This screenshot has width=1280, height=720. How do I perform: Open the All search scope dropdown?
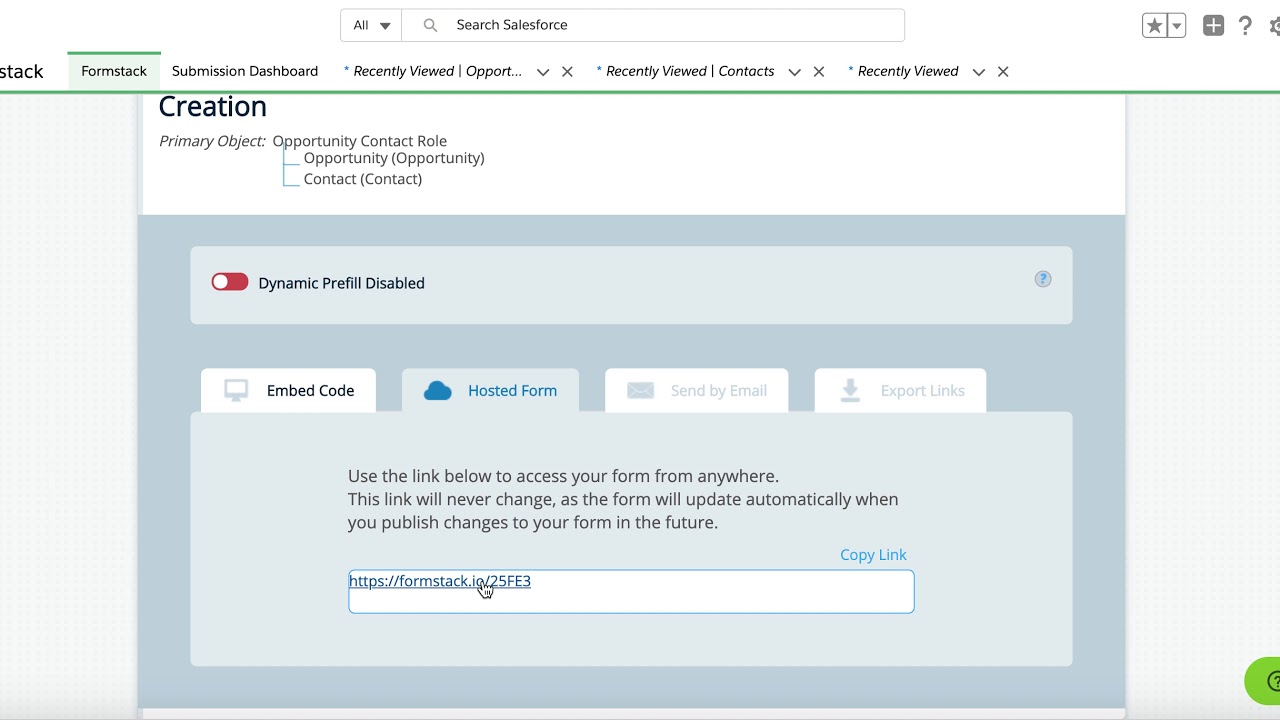tap(371, 25)
